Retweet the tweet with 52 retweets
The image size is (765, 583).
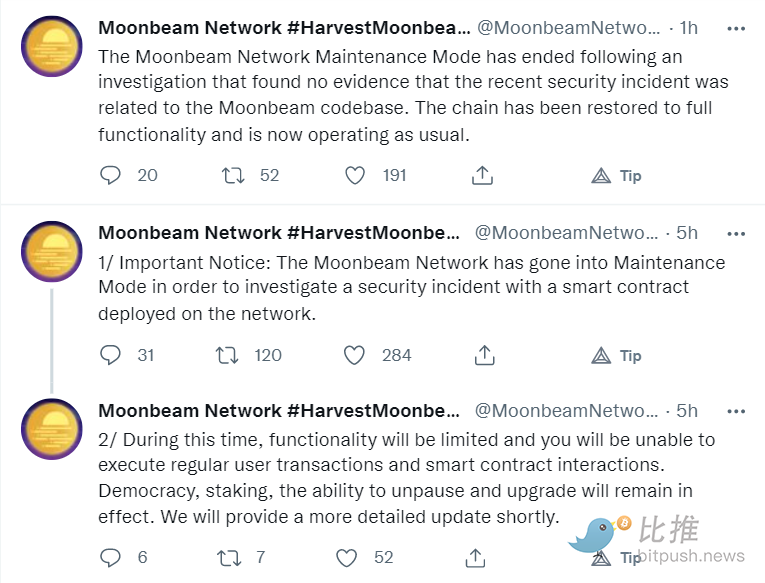[233, 175]
